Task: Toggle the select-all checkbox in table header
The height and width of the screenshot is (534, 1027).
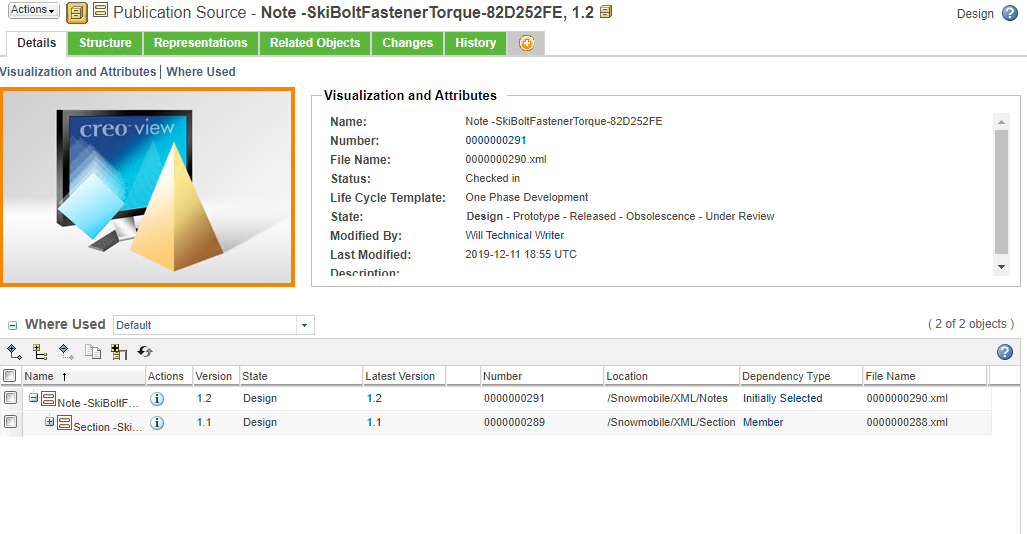Action: click(x=10, y=376)
